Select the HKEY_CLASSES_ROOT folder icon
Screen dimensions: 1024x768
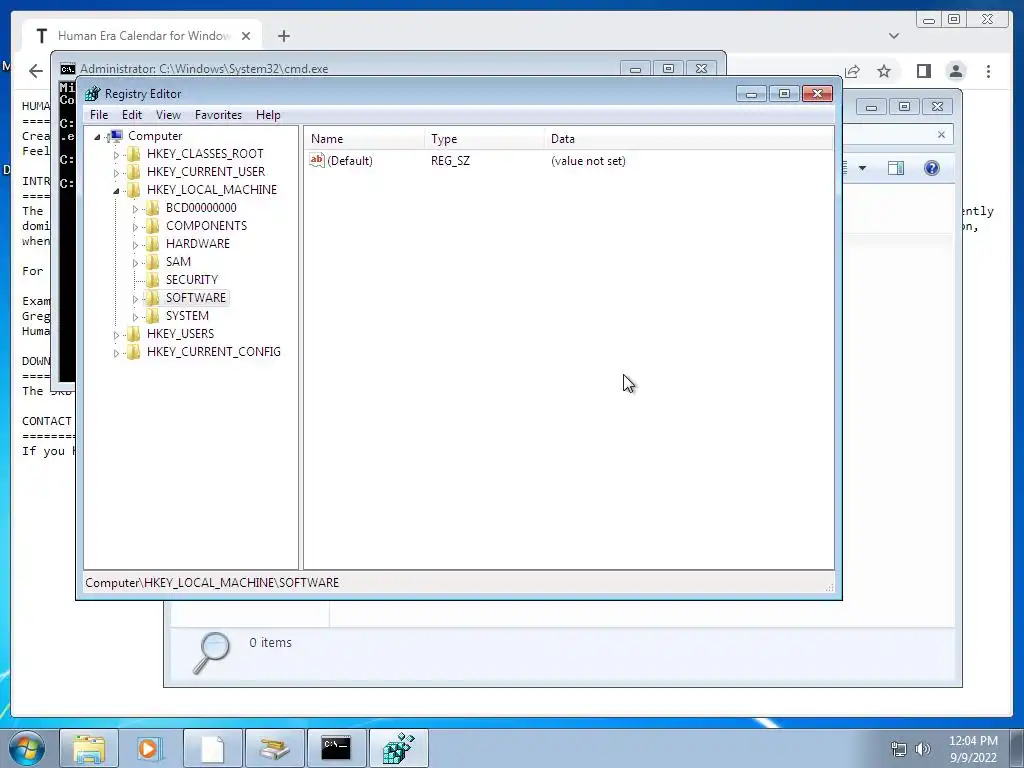coord(133,153)
